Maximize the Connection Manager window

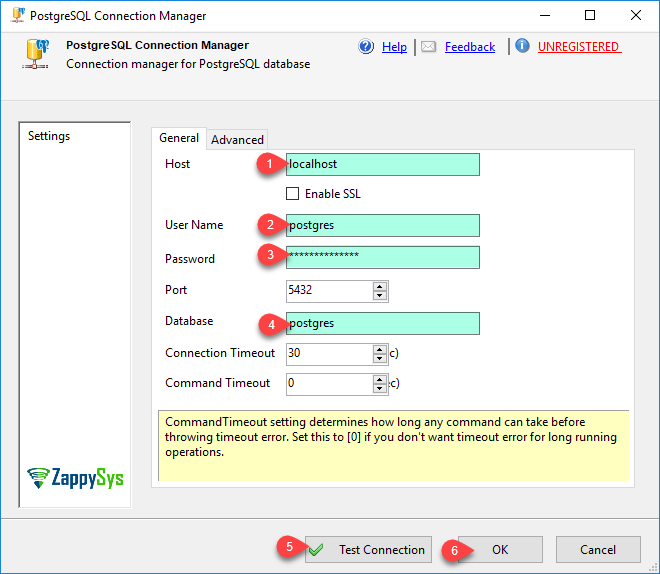[x=590, y=16]
